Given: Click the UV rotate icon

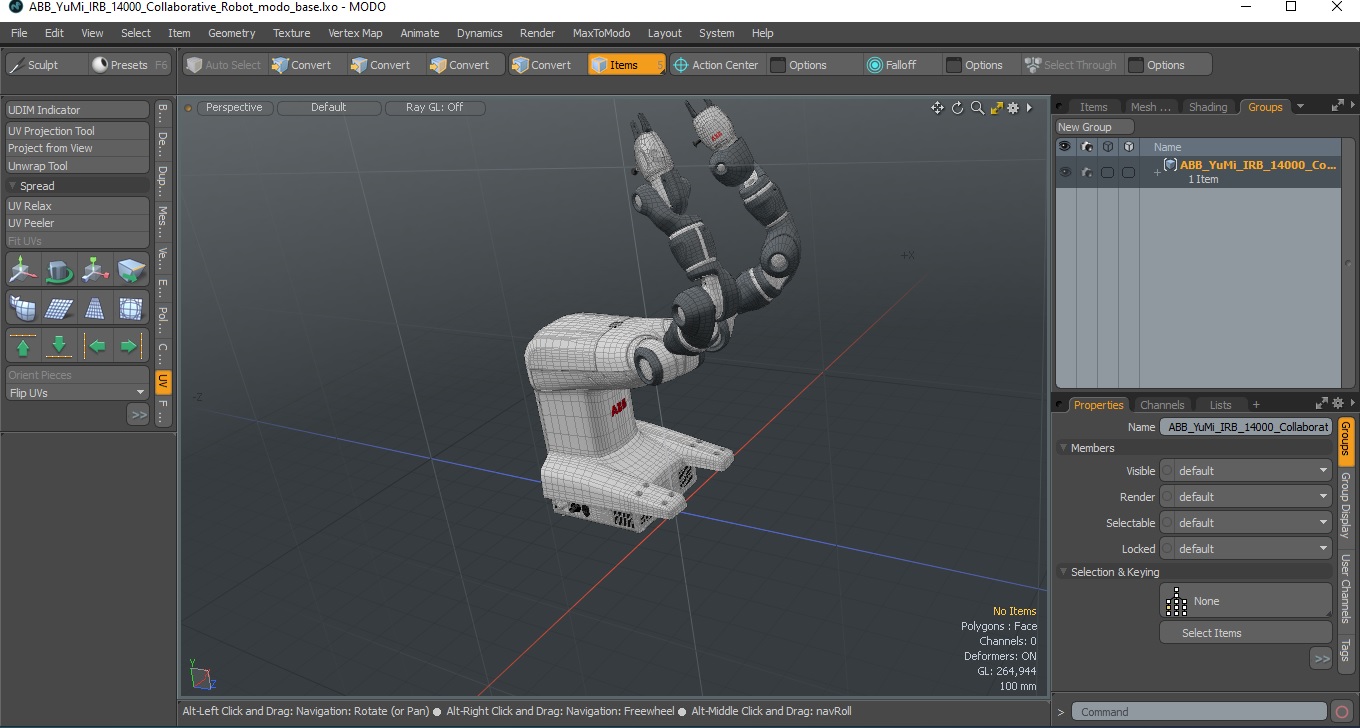Looking at the screenshot, I should (x=59, y=270).
